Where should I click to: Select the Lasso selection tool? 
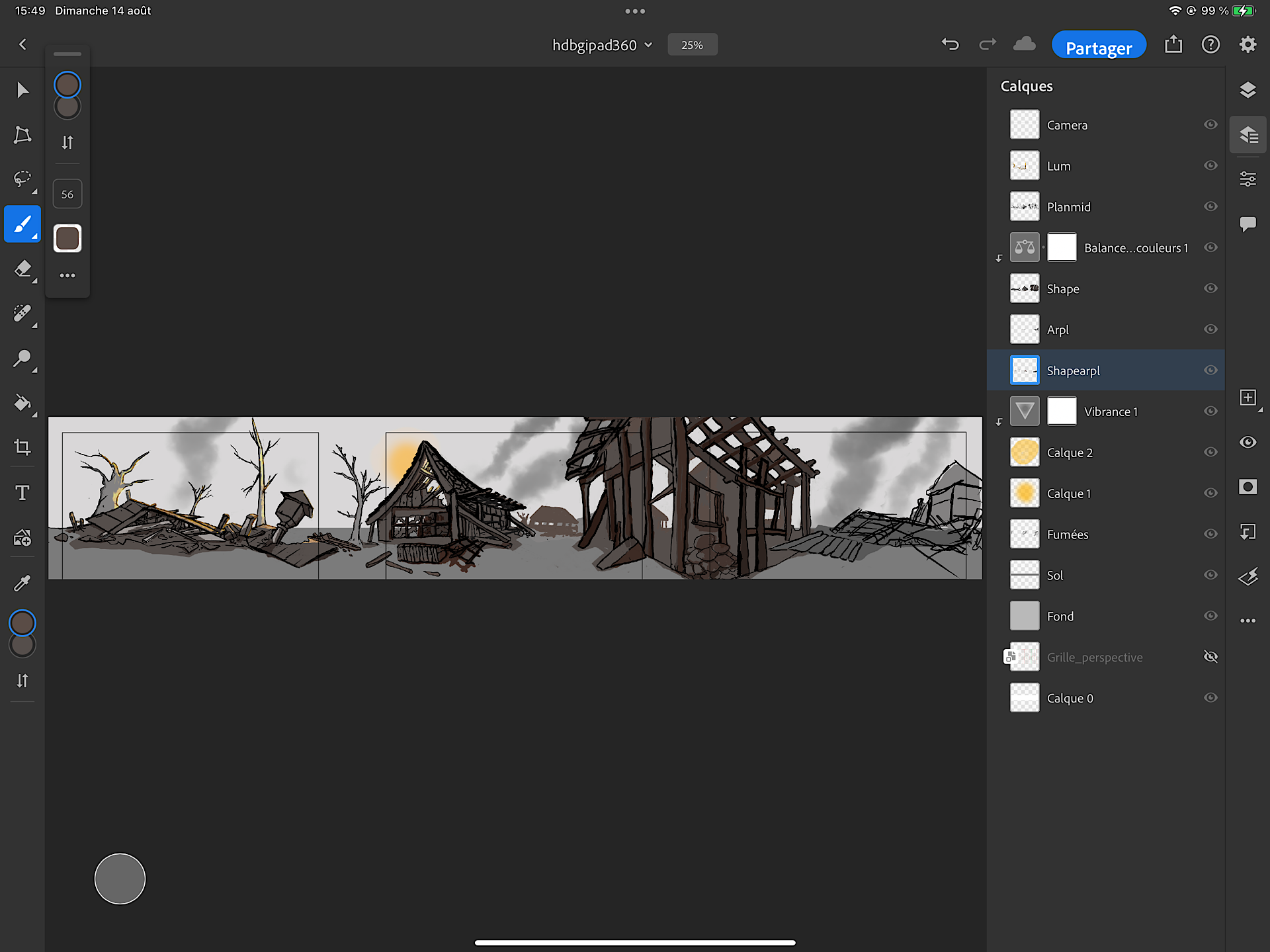click(22, 179)
